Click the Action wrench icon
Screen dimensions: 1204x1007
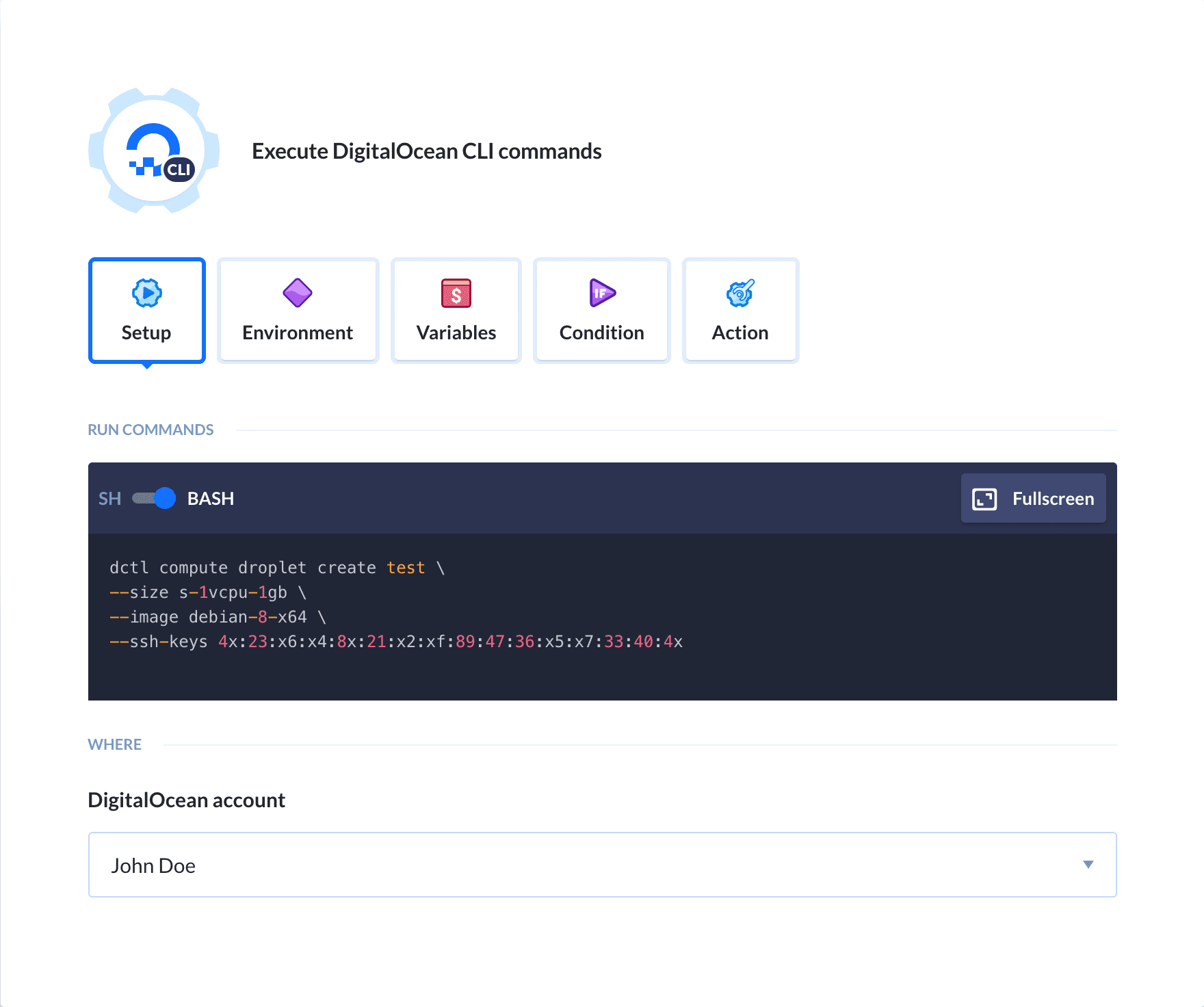tap(740, 293)
